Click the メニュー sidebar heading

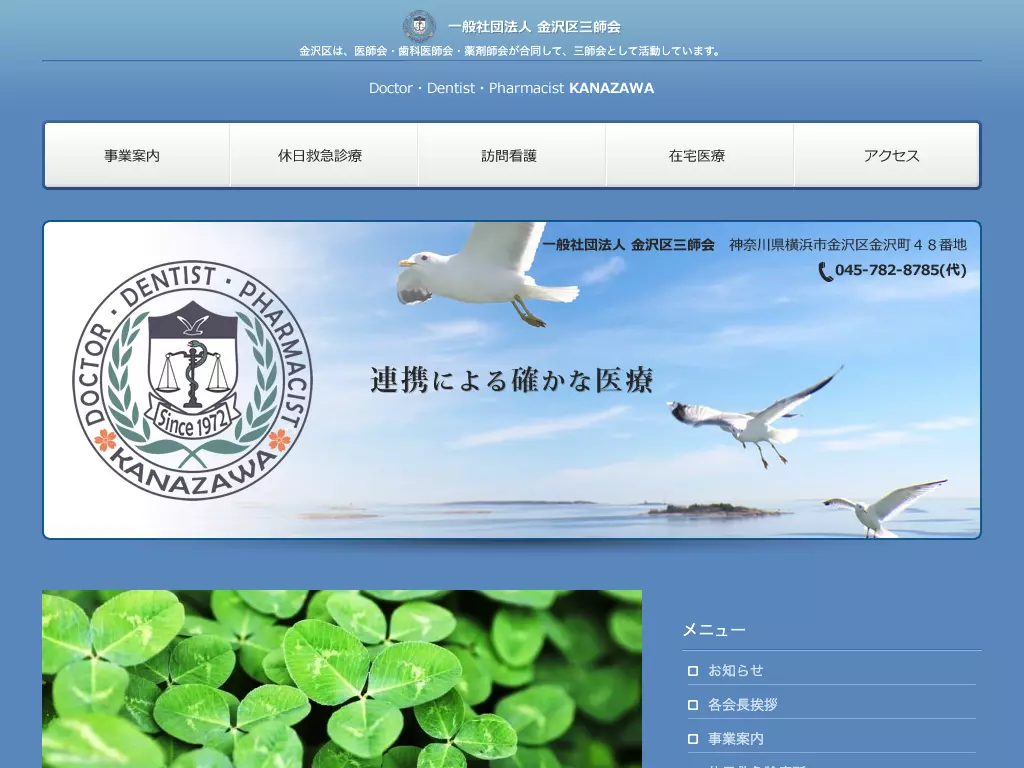[x=714, y=630]
